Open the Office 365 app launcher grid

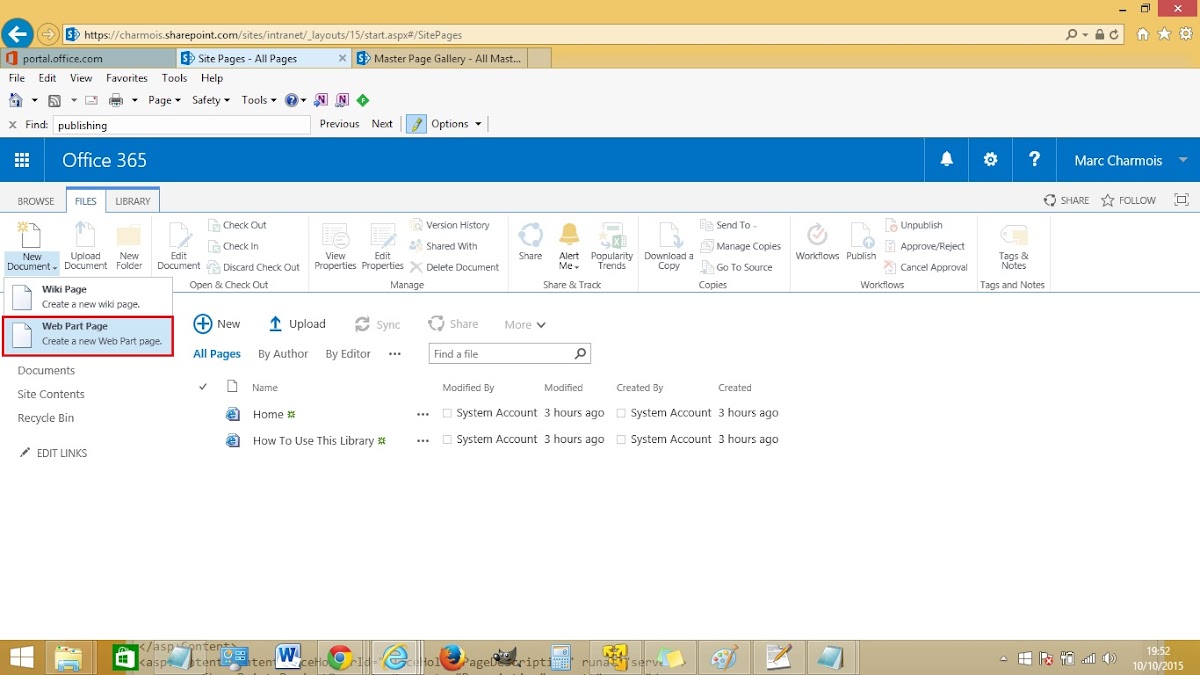(x=22, y=160)
